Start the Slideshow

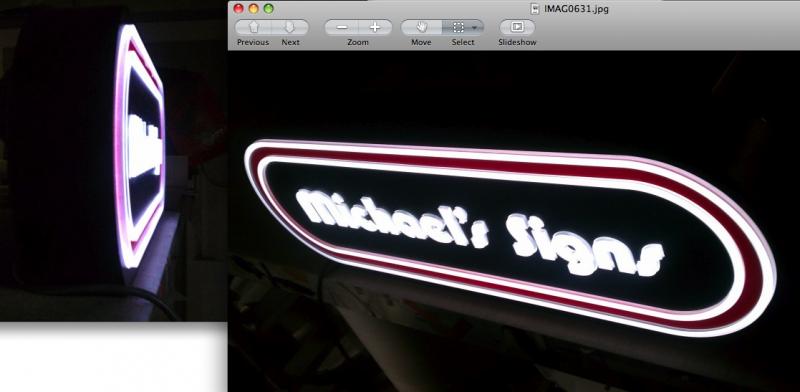click(517, 27)
